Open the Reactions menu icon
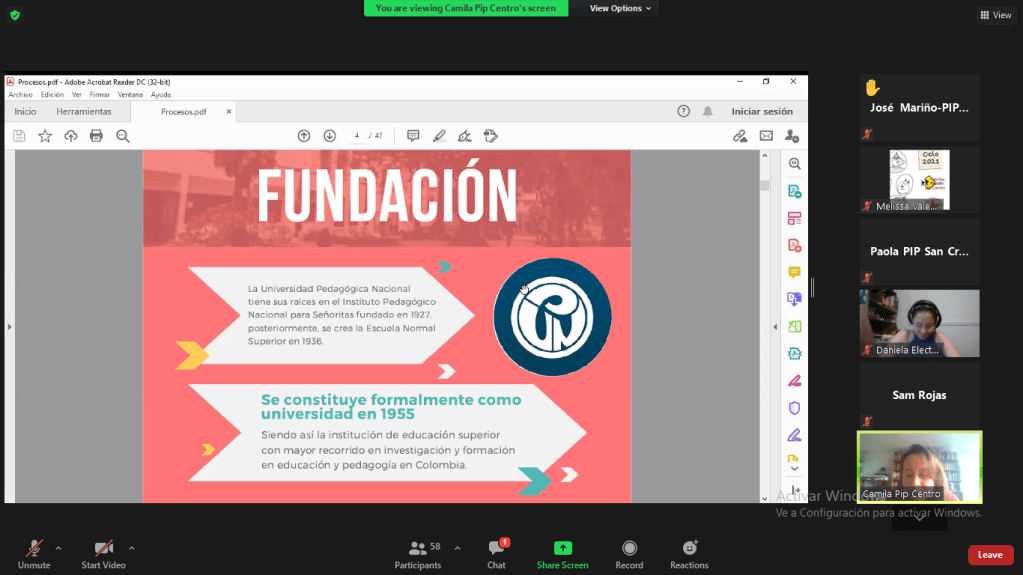This screenshot has width=1023, height=575. click(x=689, y=549)
